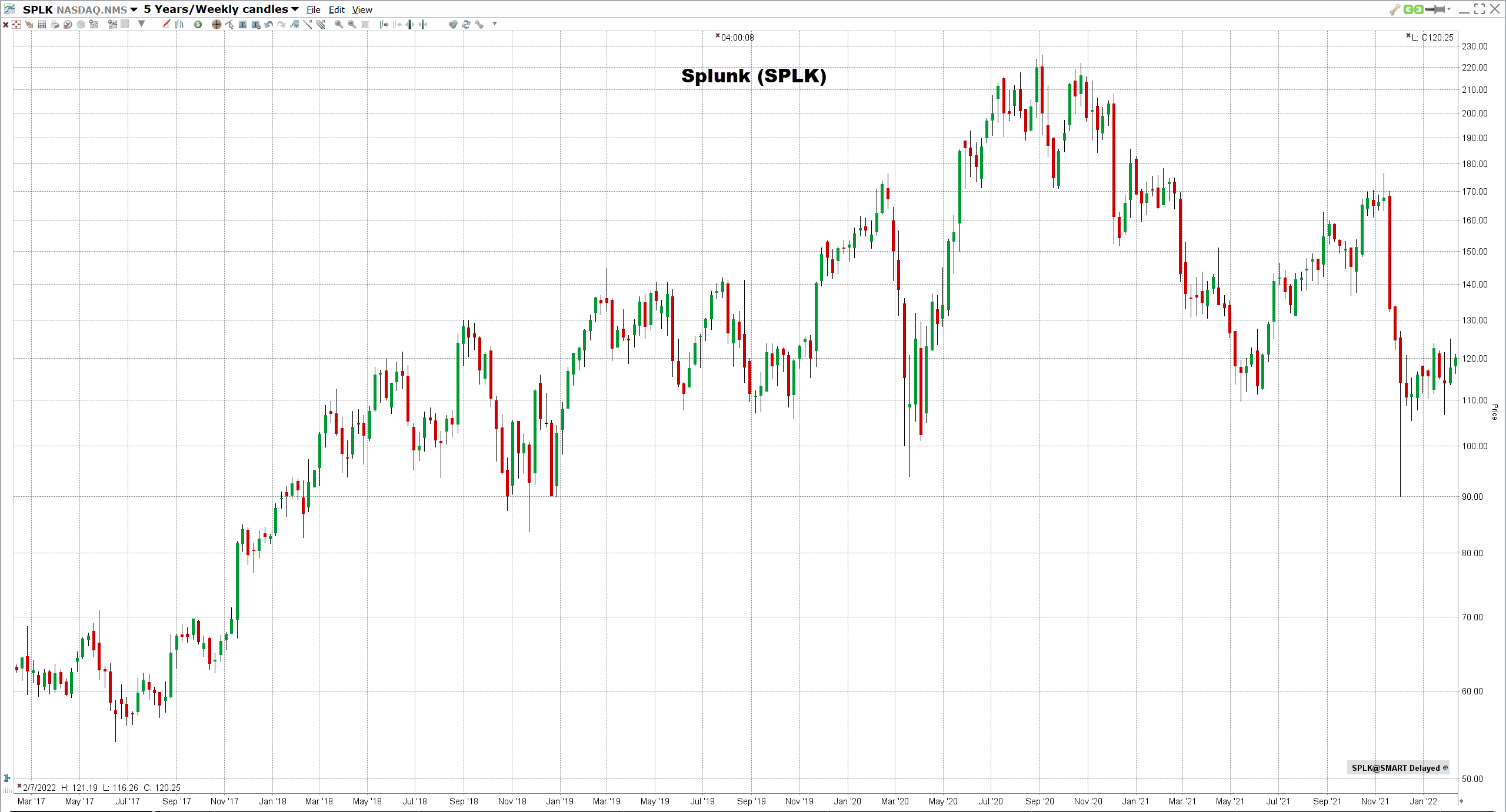Click the bar with outward arrows icon
1506x812 pixels.
click(x=410, y=24)
